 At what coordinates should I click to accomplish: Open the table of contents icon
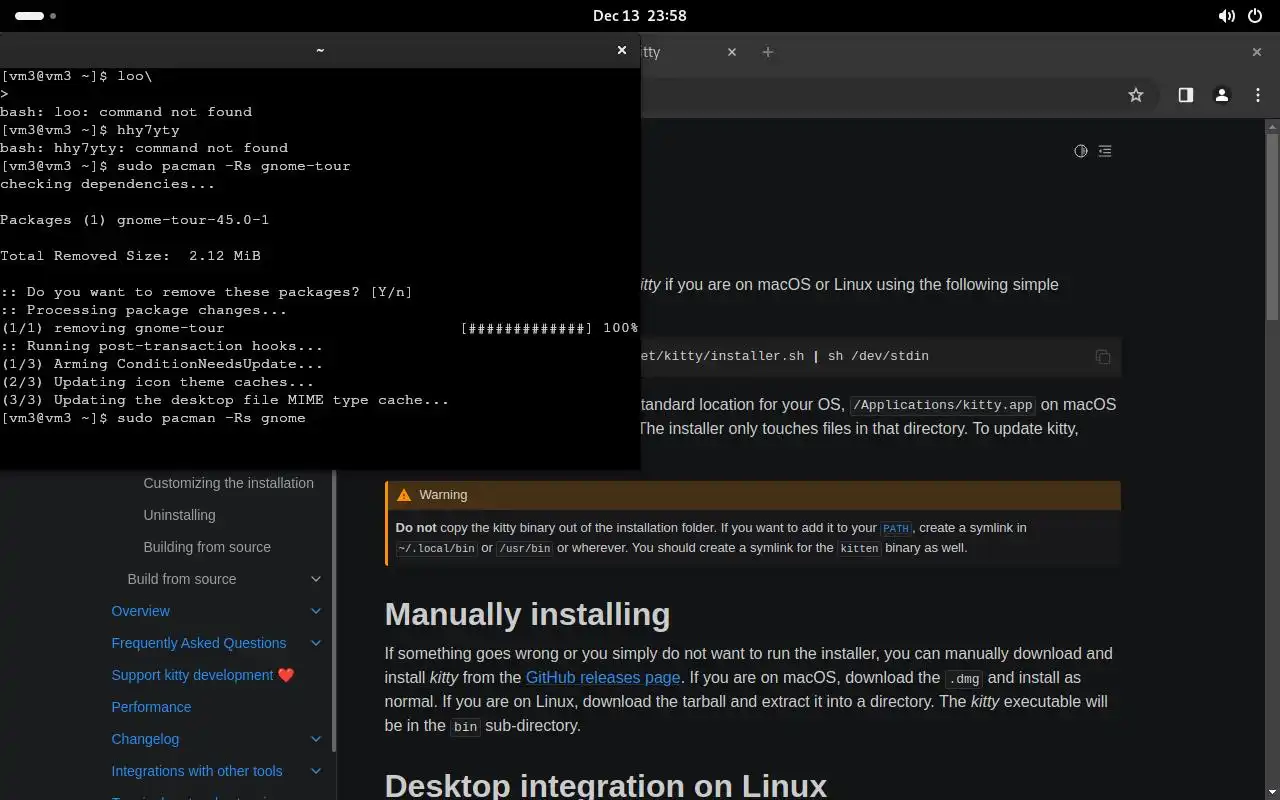[x=1105, y=151]
